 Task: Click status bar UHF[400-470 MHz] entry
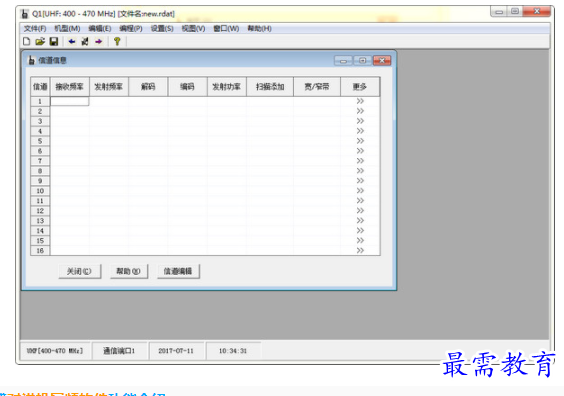[55, 351]
